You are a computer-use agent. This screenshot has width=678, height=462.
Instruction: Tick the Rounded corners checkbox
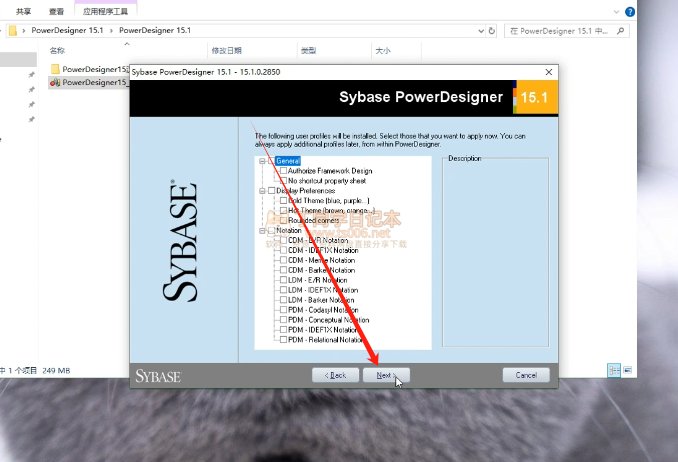coord(283,220)
